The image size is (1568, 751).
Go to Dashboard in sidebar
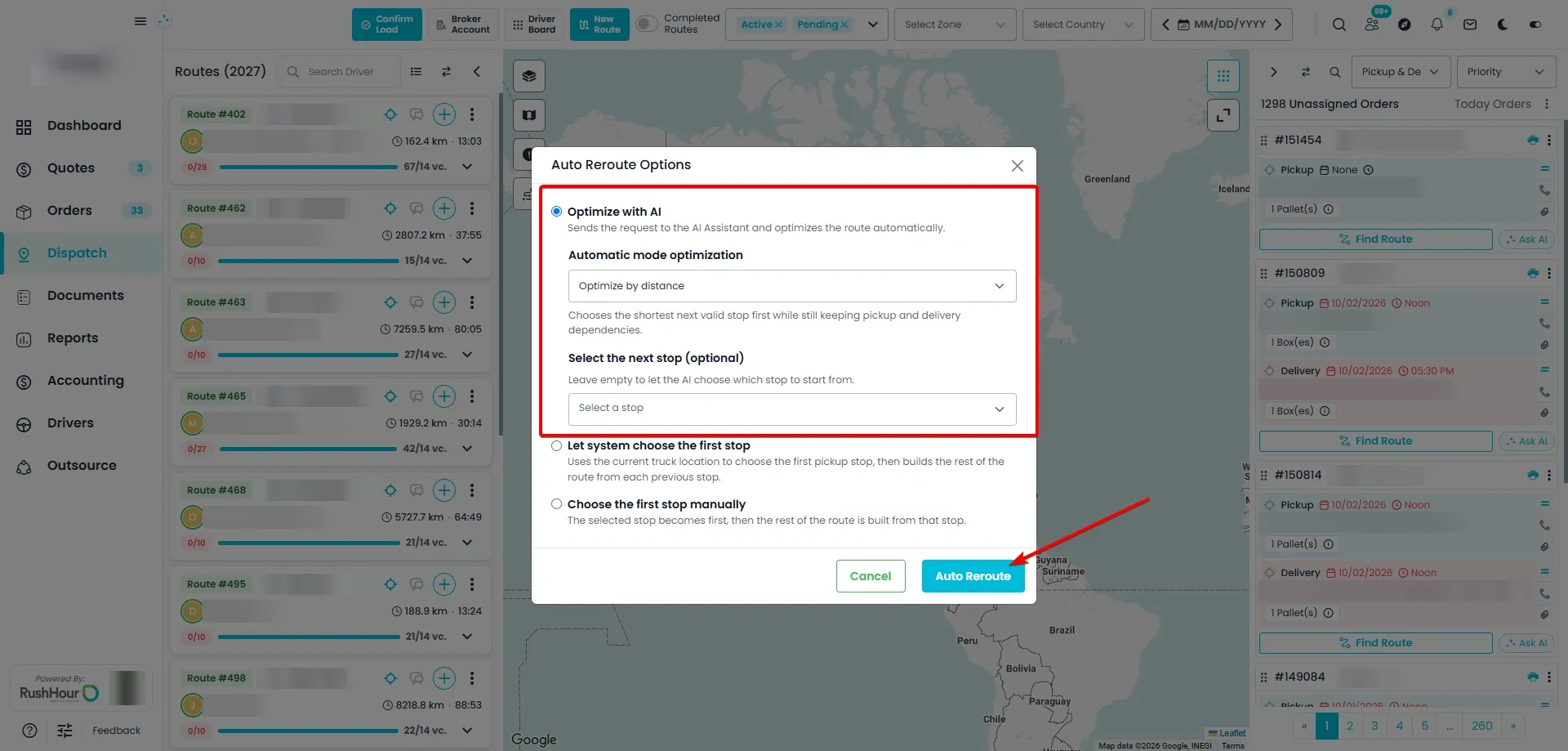point(84,126)
